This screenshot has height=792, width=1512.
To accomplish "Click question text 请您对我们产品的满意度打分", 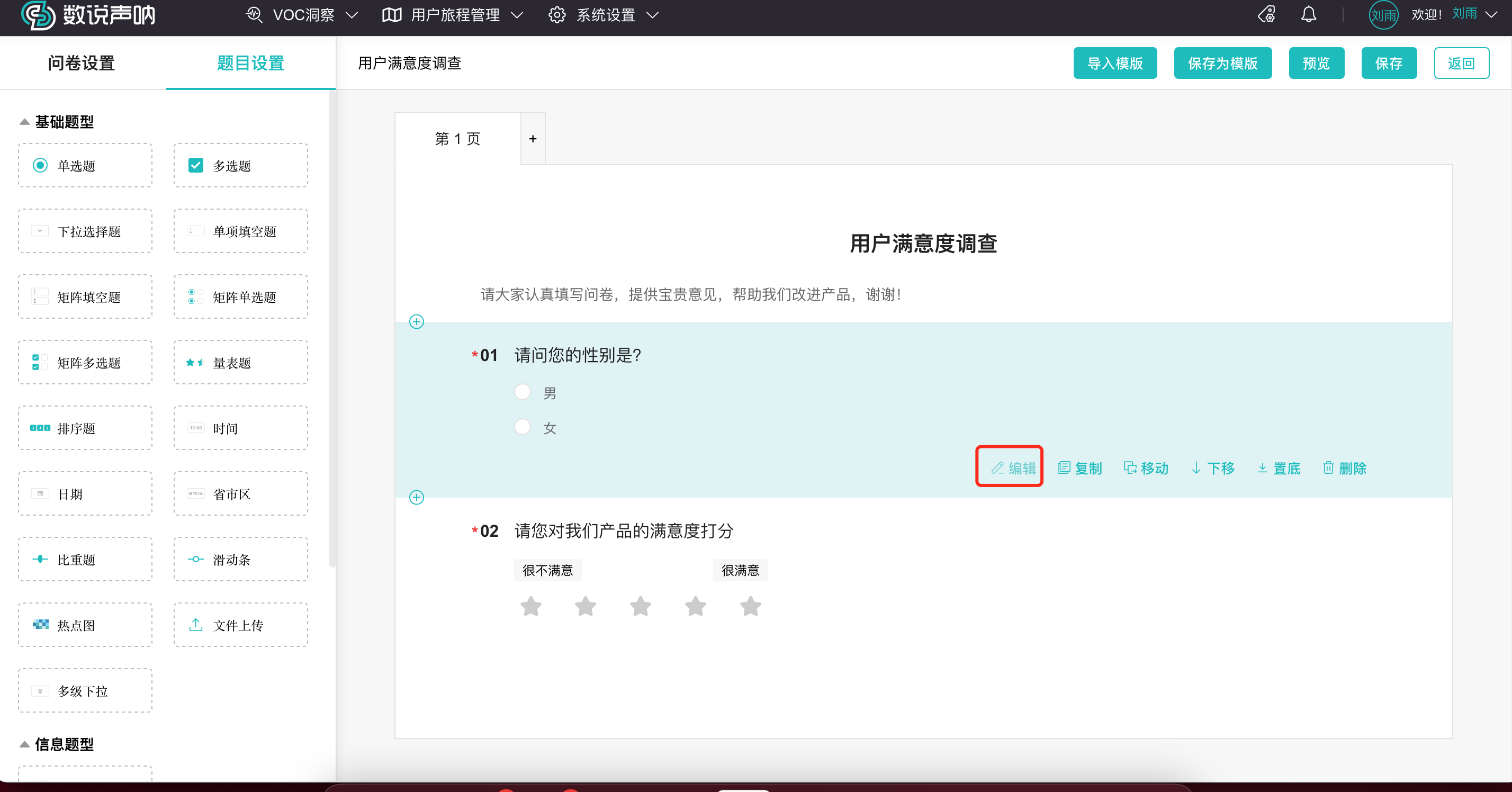I will pos(624,532).
